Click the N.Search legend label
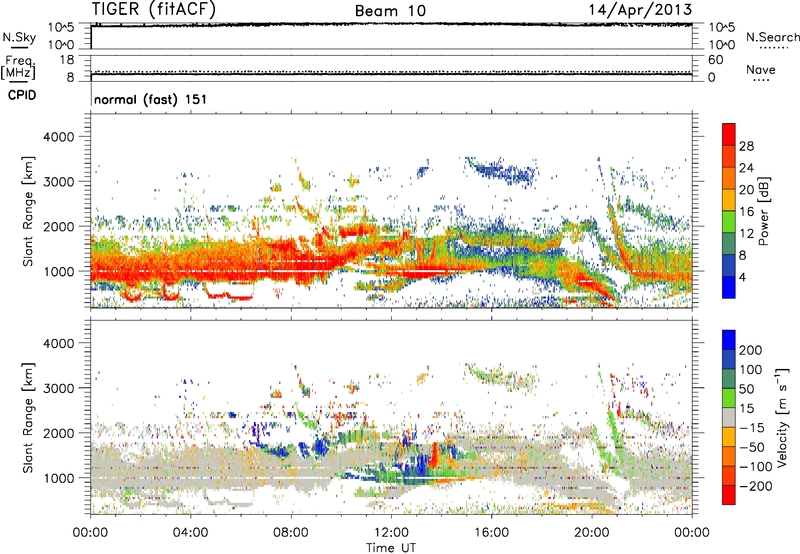 pyautogui.click(x=772, y=37)
